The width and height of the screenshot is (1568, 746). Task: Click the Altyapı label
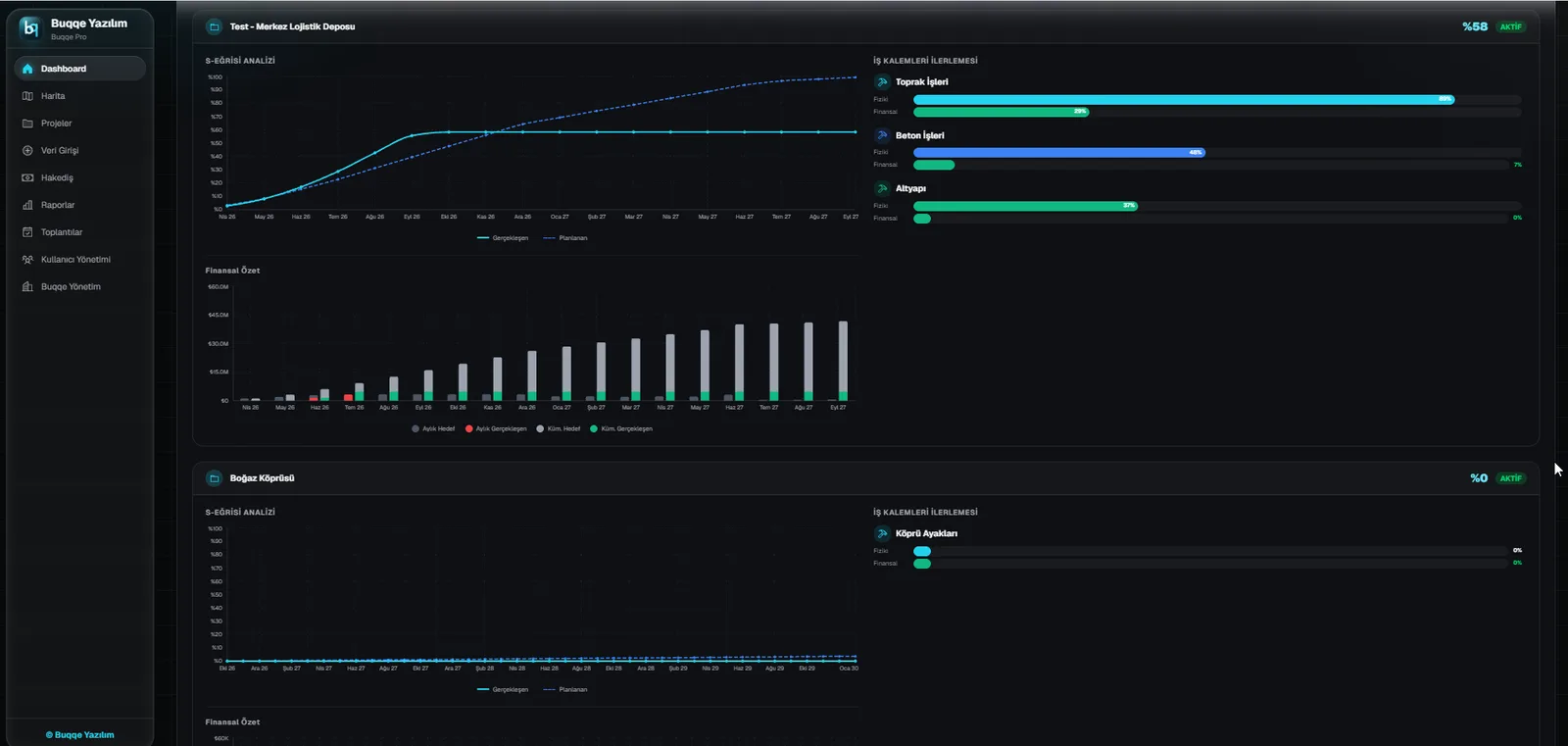click(910, 188)
